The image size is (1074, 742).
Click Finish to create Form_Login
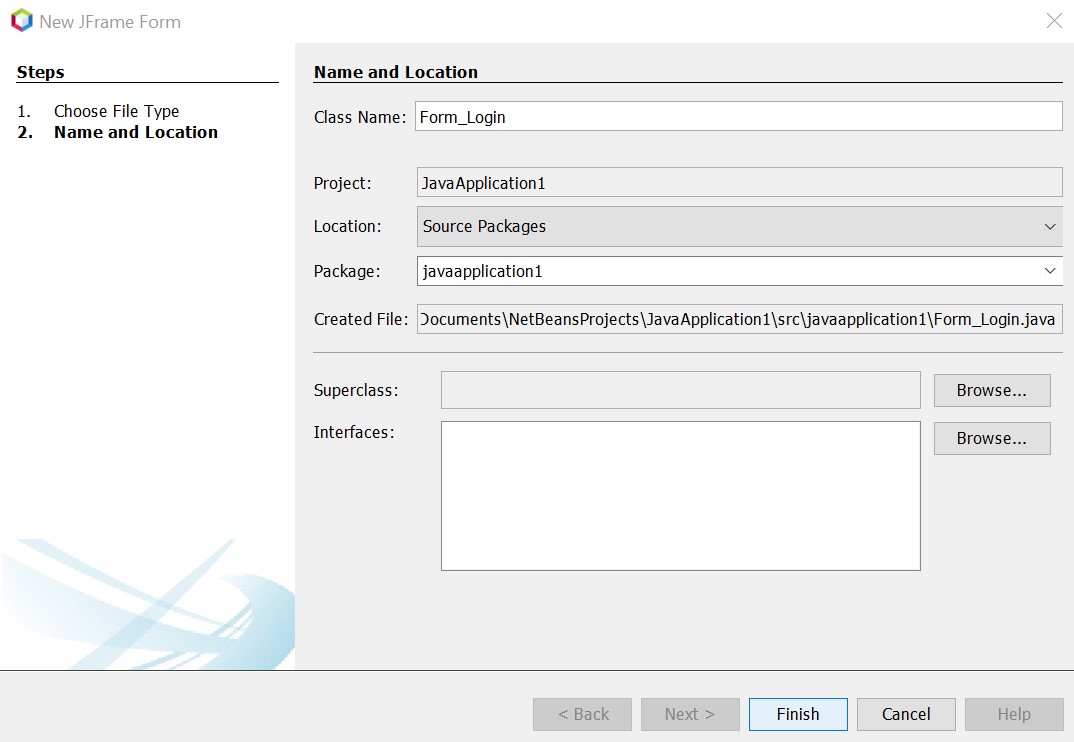pos(797,714)
